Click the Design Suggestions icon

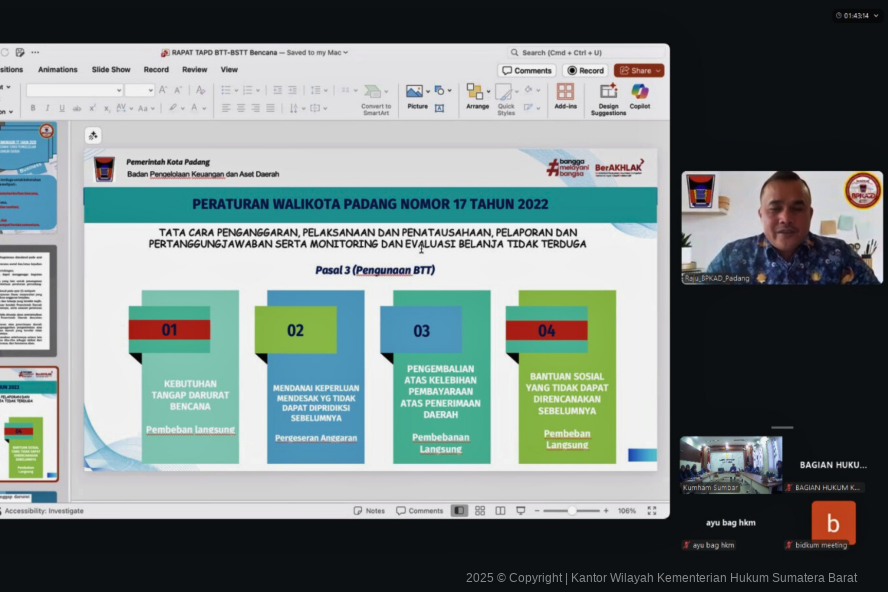608,95
